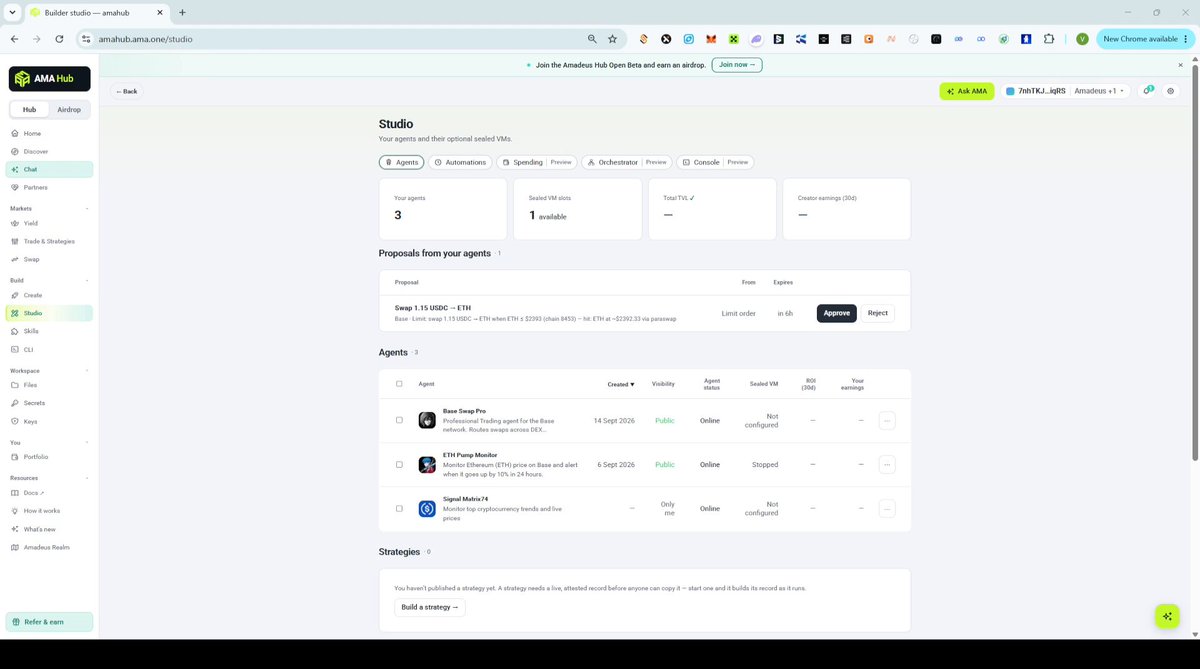The width and height of the screenshot is (1200, 669).
Task: Select the ETH Pump Monitor checkbox
Action: click(x=399, y=464)
